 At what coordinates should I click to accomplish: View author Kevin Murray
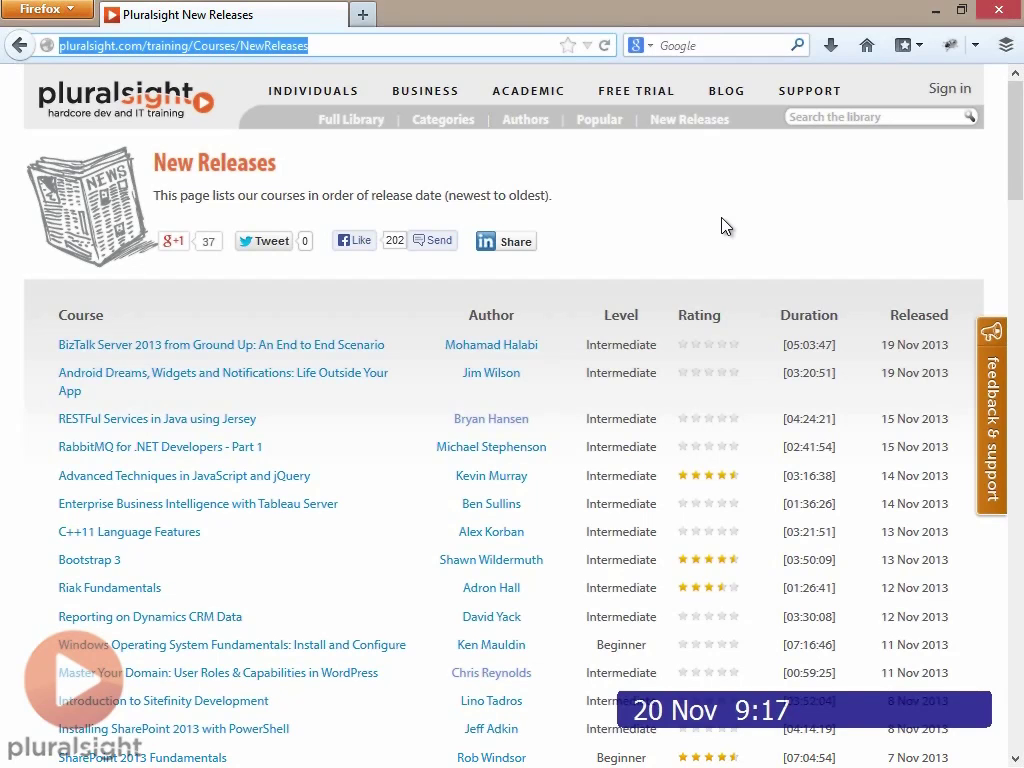tap(491, 475)
